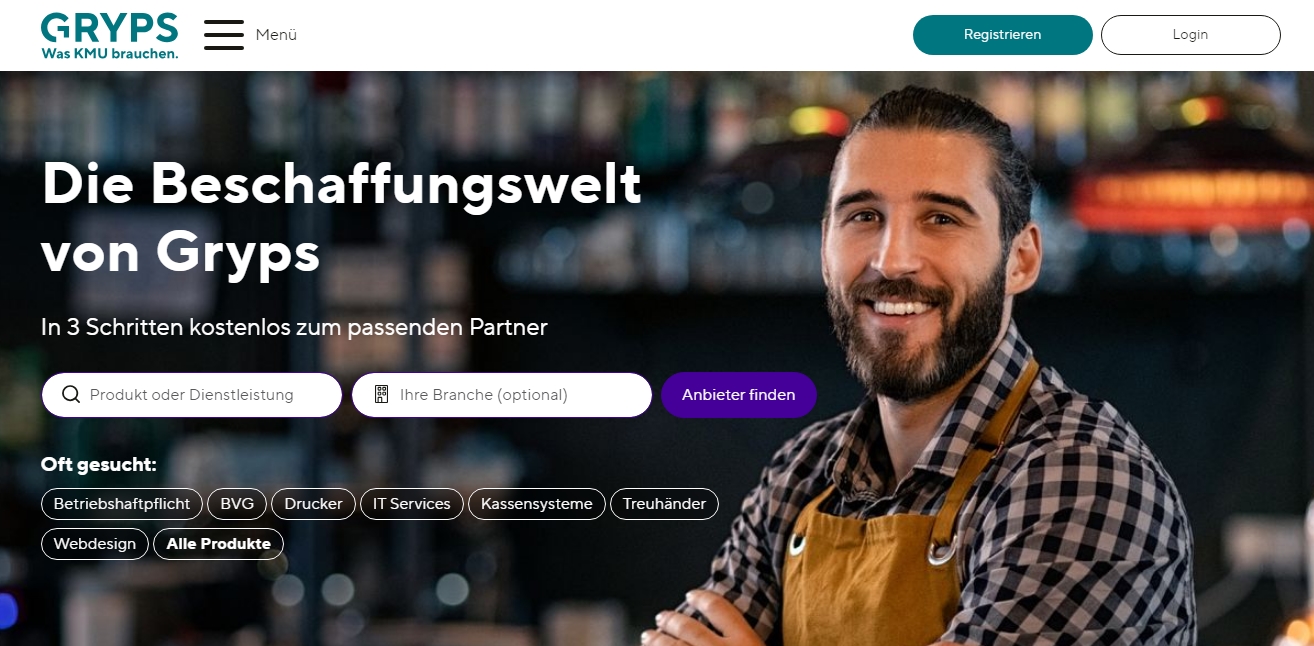Open the hamburger menu icon
The width and height of the screenshot is (1314, 646).
click(224, 34)
